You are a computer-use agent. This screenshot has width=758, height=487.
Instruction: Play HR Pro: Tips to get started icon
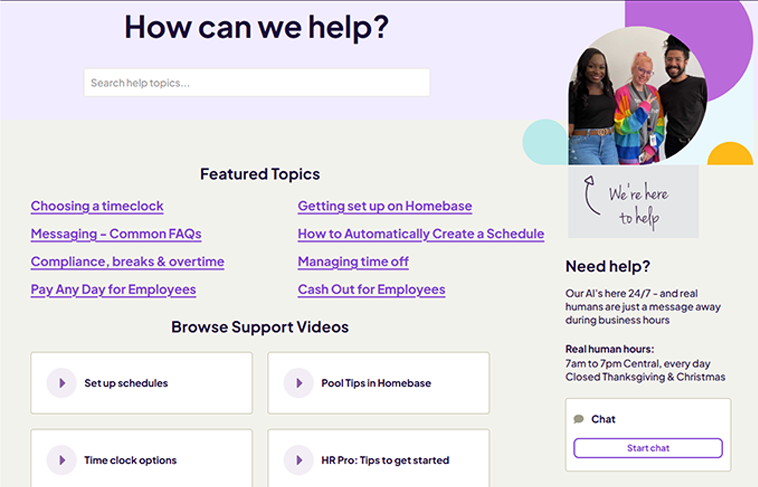pyautogui.click(x=299, y=460)
